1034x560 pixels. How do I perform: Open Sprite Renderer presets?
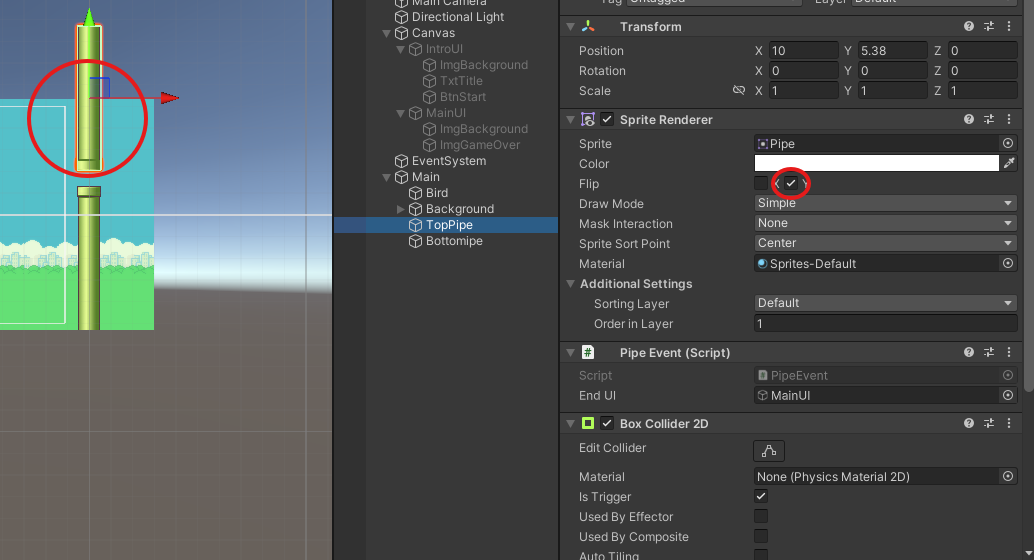coord(988,119)
